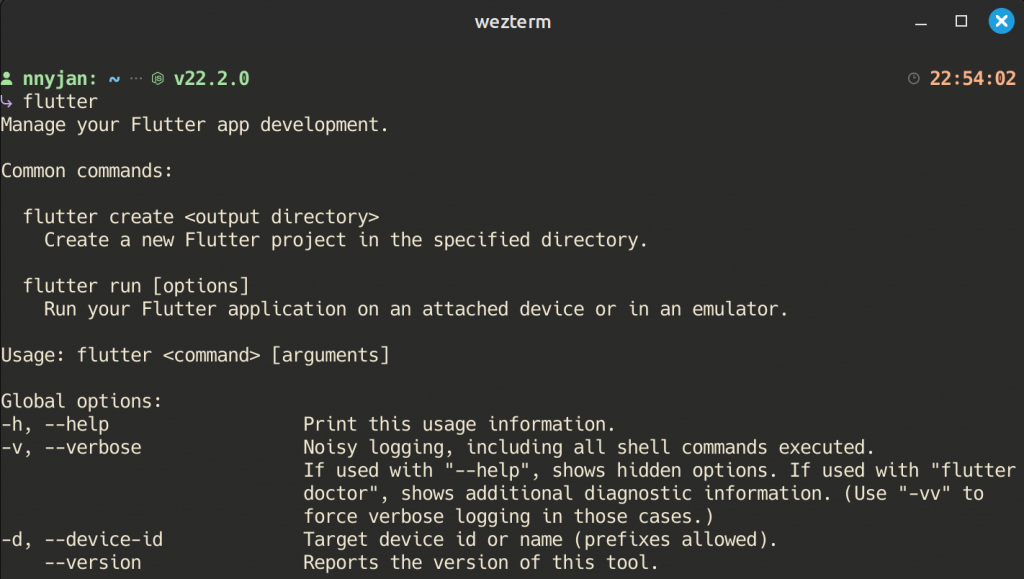Click the flutter create command line

pos(201,217)
